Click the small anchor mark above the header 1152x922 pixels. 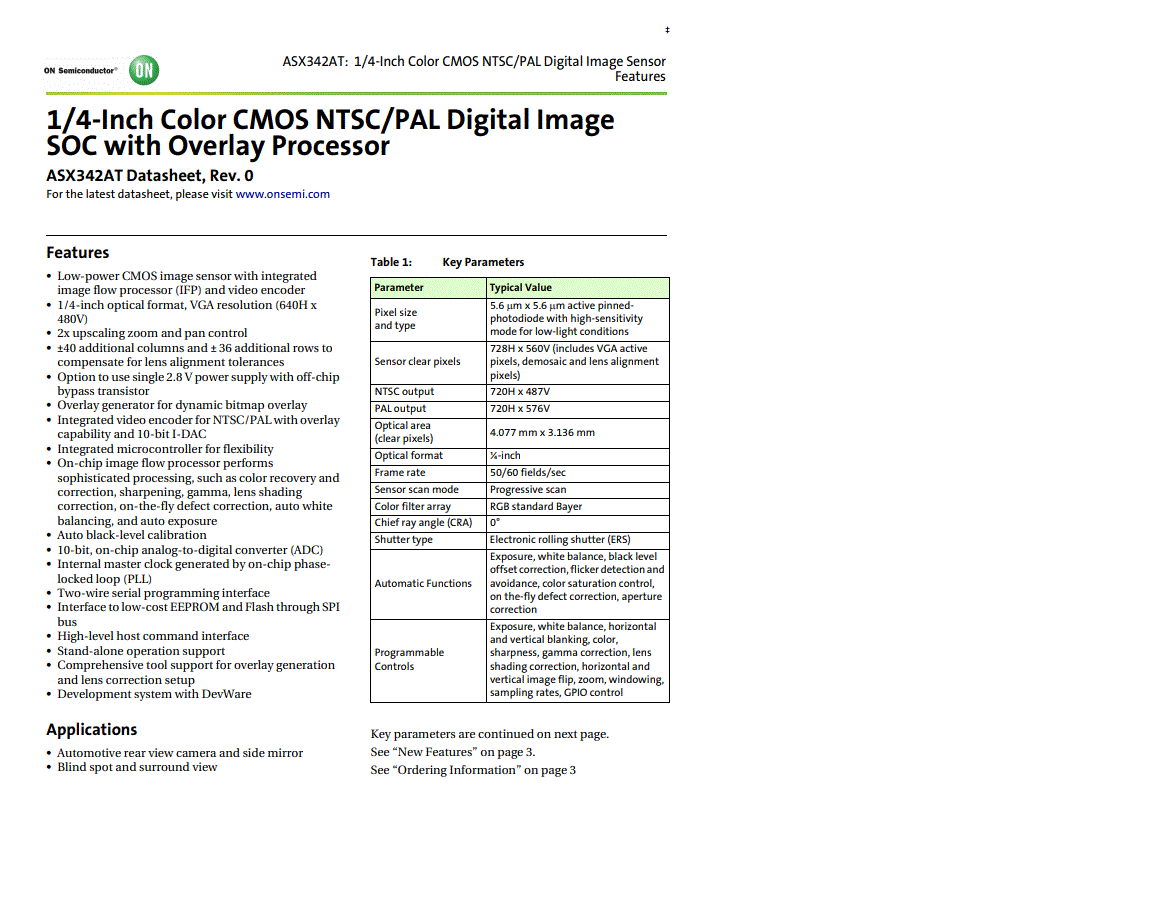pos(667,30)
